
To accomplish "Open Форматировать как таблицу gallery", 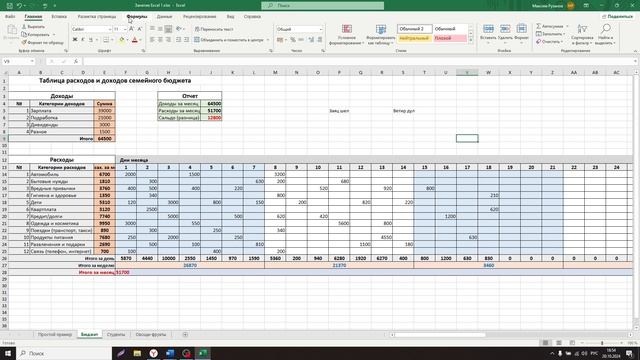I will (x=380, y=34).
